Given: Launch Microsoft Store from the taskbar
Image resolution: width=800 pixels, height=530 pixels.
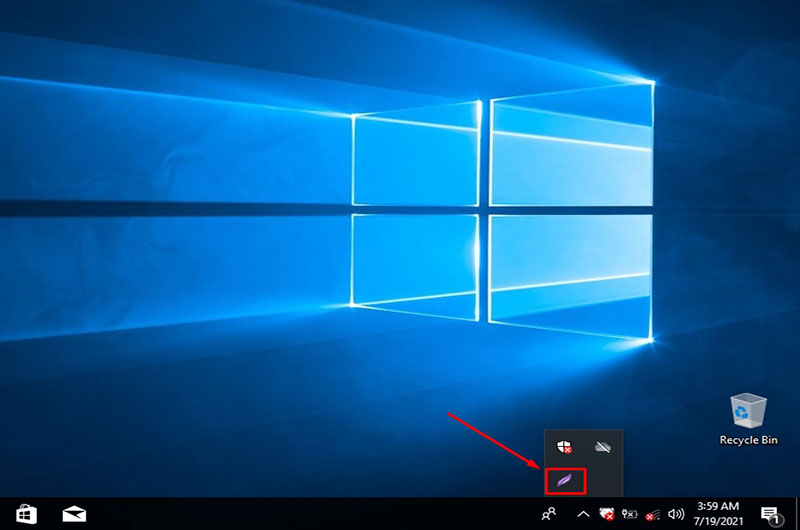Looking at the screenshot, I should (26, 514).
